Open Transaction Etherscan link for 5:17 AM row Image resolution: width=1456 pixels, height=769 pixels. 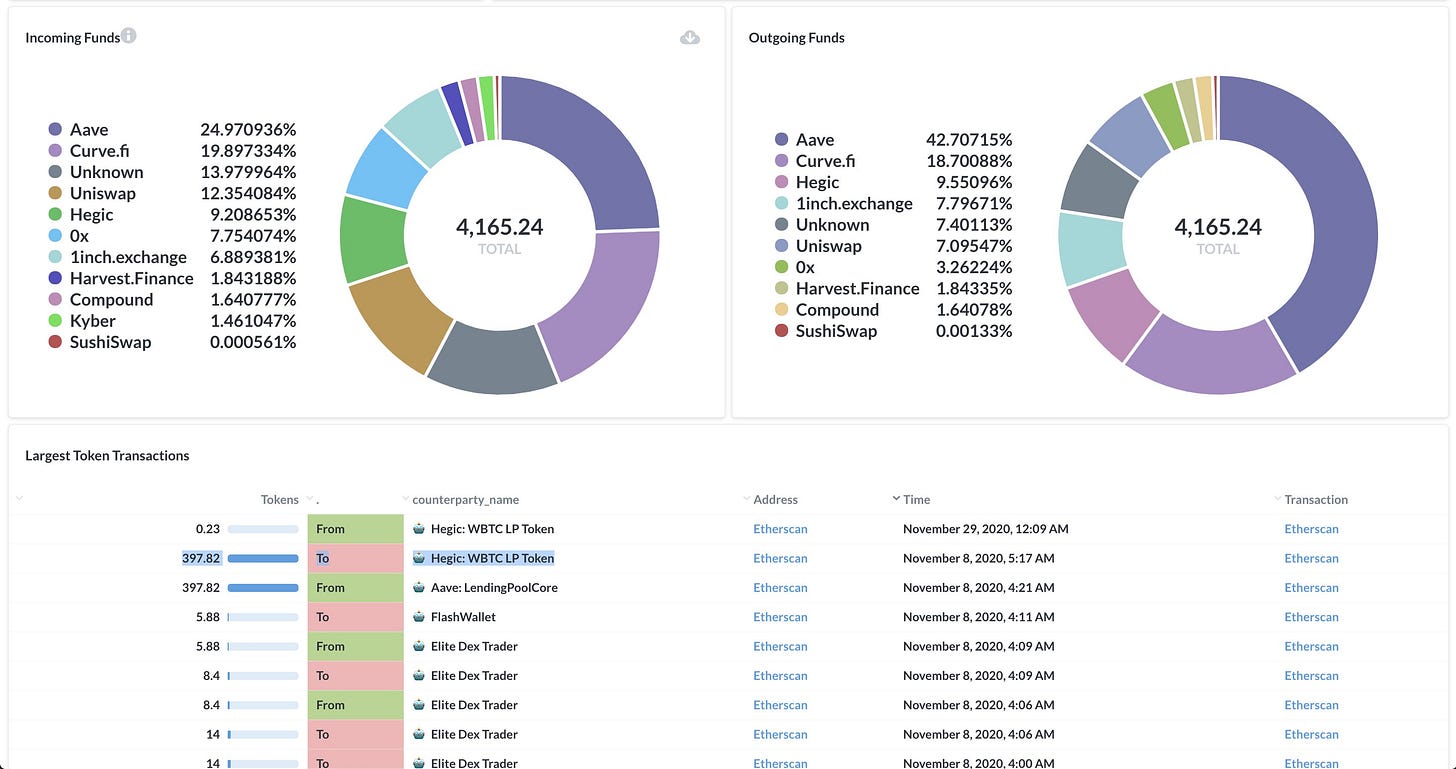(x=1311, y=558)
